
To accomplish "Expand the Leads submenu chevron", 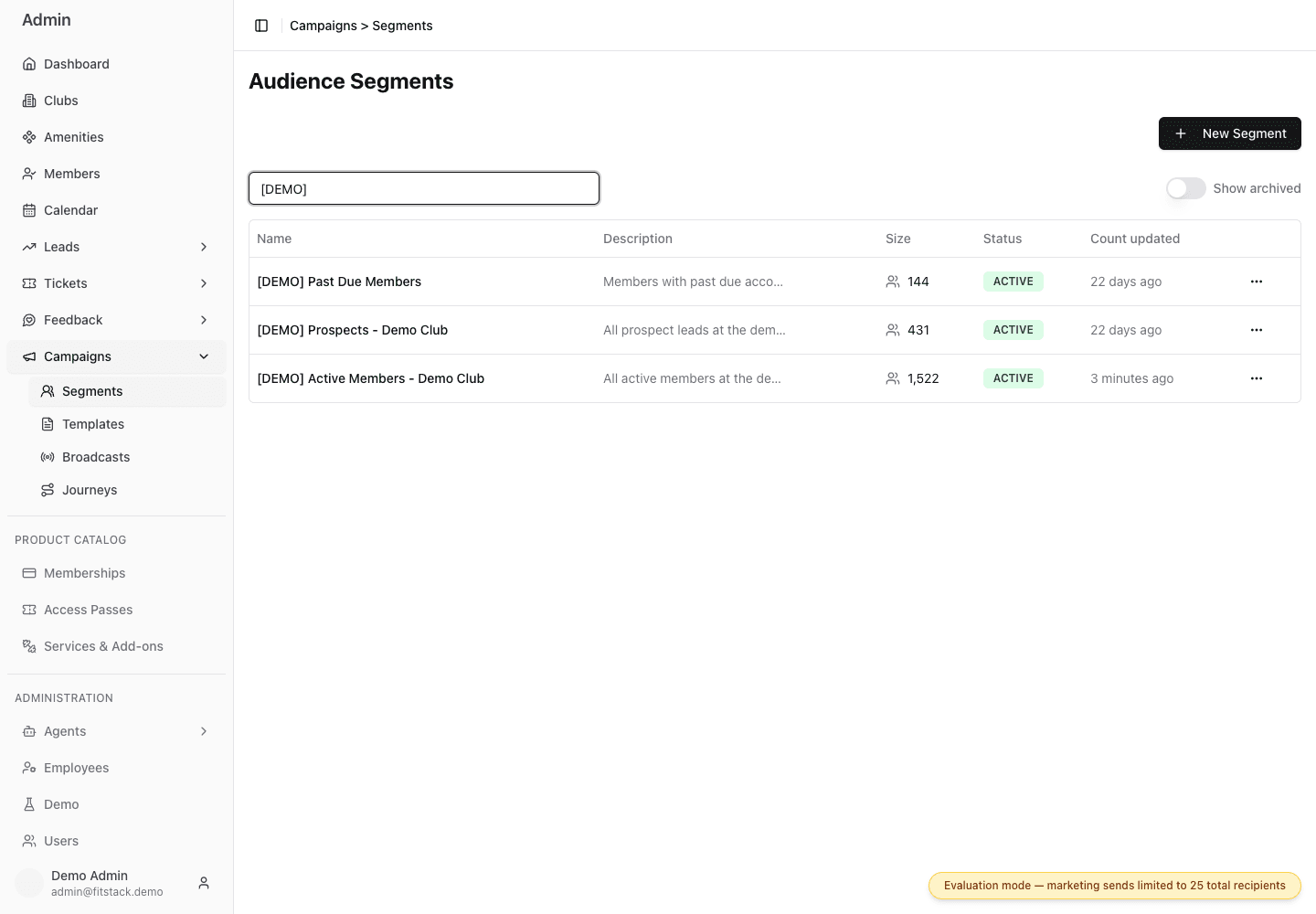I will (x=204, y=247).
